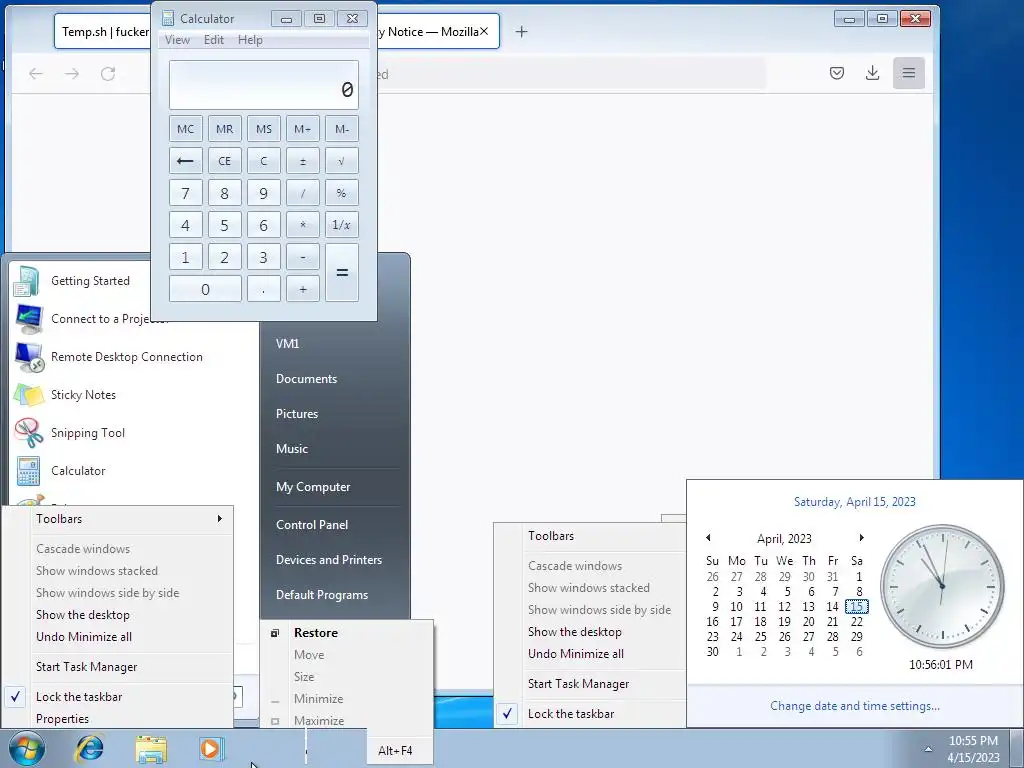The image size is (1024, 768).
Task: Click the Windows Start orb
Action: (26, 748)
